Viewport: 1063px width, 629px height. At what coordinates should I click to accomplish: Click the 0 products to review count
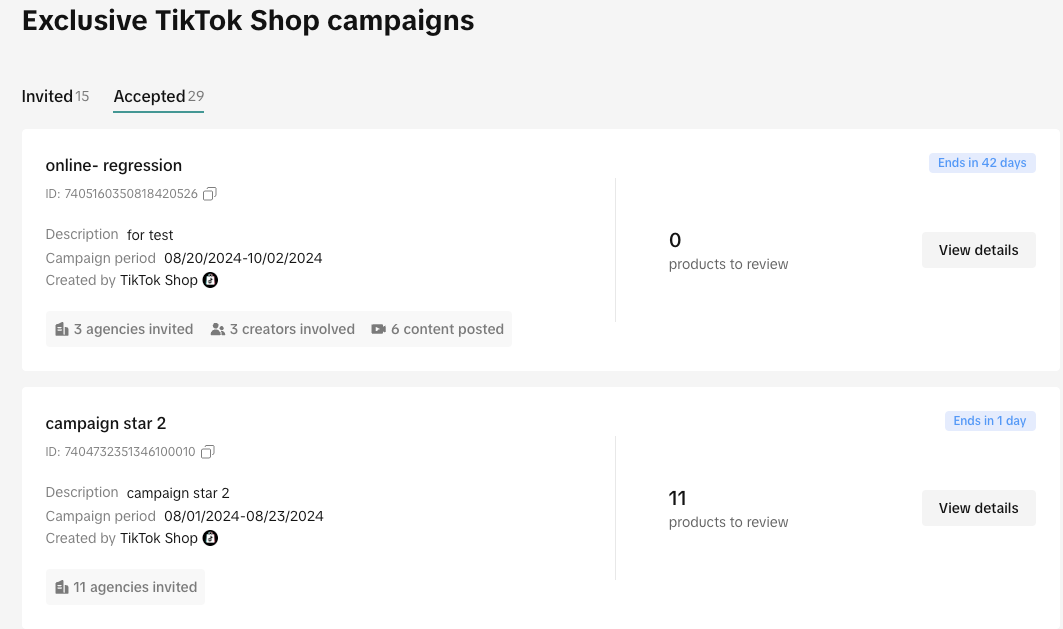675,240
